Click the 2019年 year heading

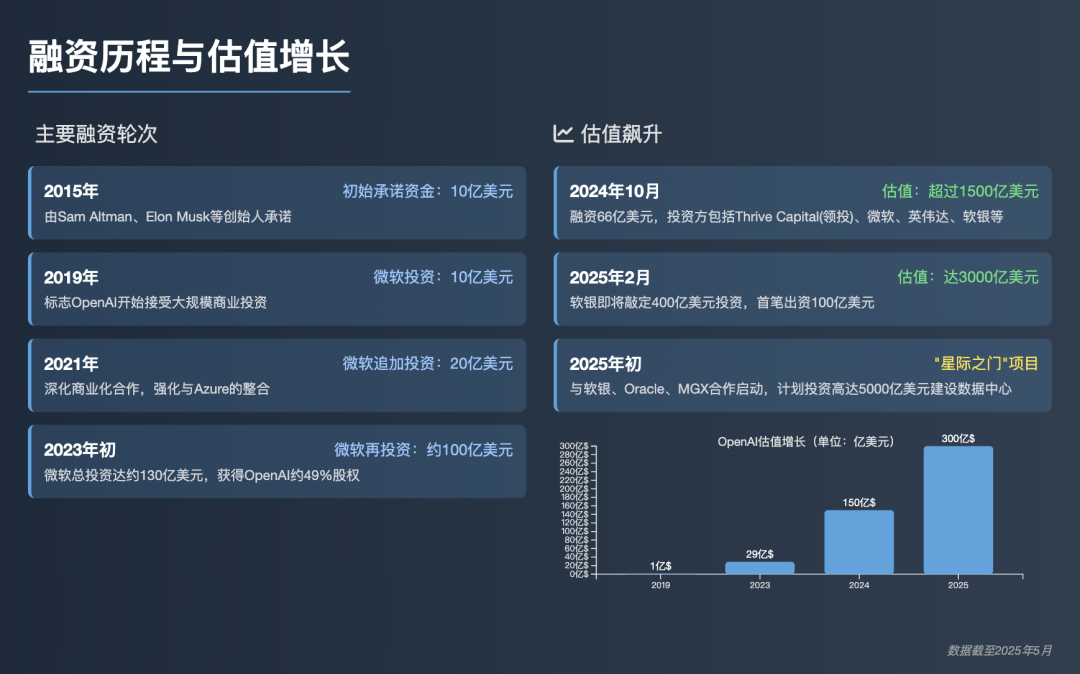[x=71, y=277]
